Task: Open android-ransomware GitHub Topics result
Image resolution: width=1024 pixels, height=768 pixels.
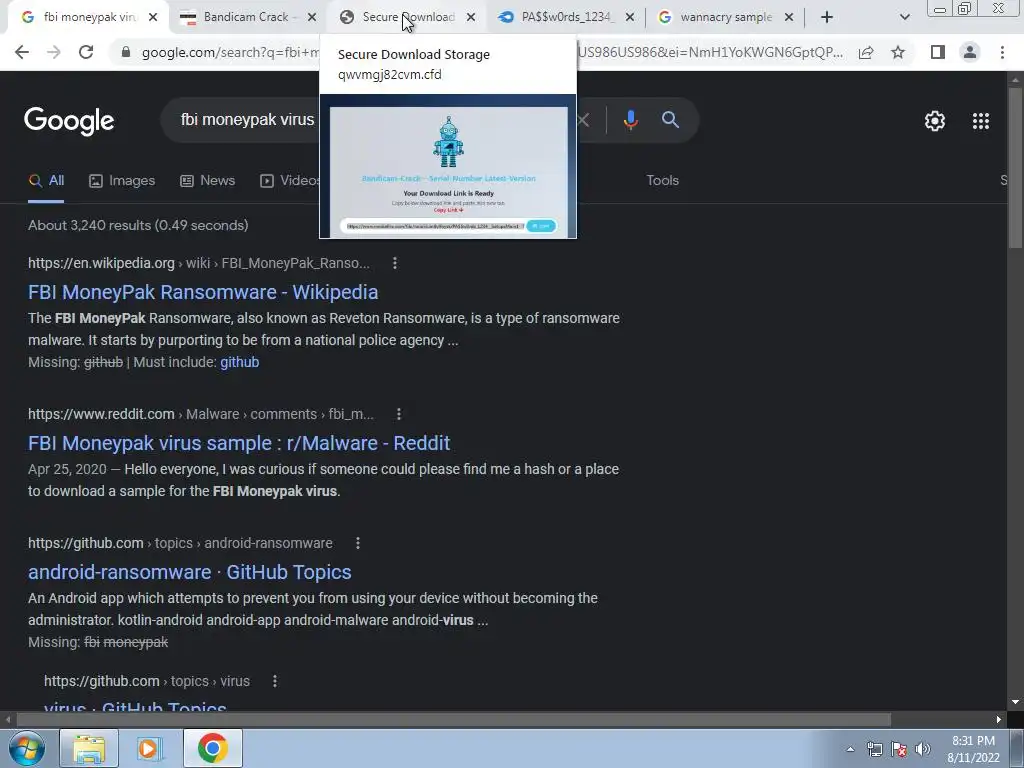Action: (x=189, y=572)
